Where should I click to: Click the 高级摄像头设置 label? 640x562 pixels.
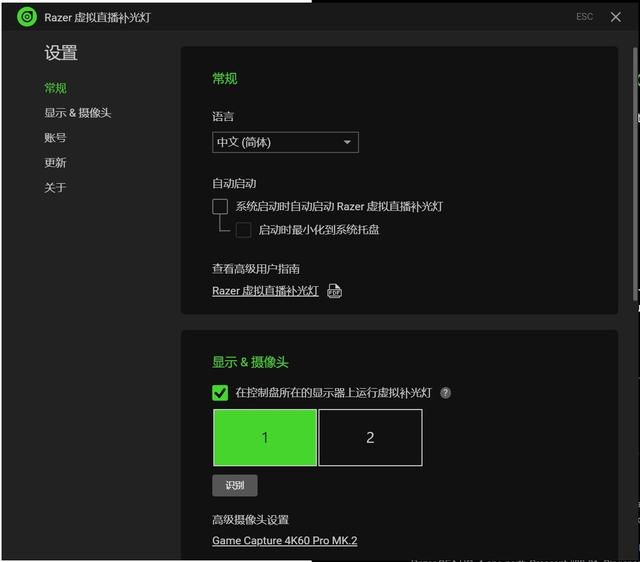tap(250, 520)
